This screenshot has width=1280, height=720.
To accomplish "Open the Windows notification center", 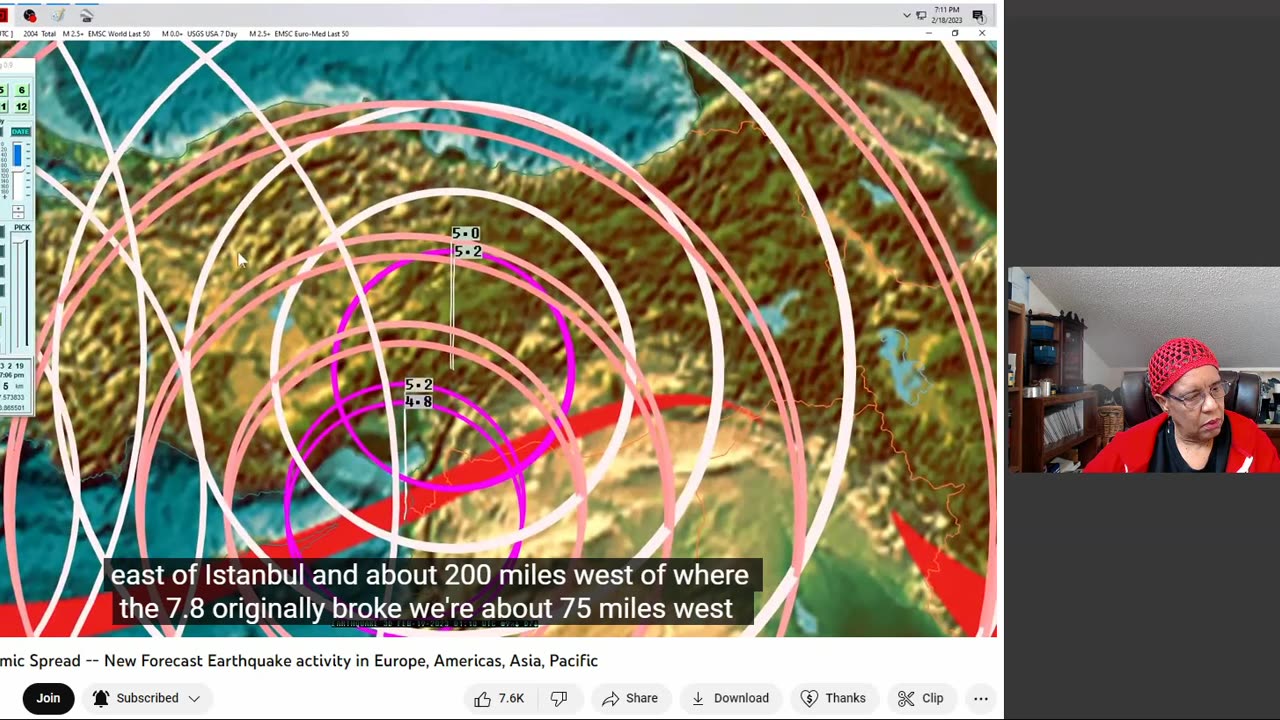I will [x=978, y=15].
